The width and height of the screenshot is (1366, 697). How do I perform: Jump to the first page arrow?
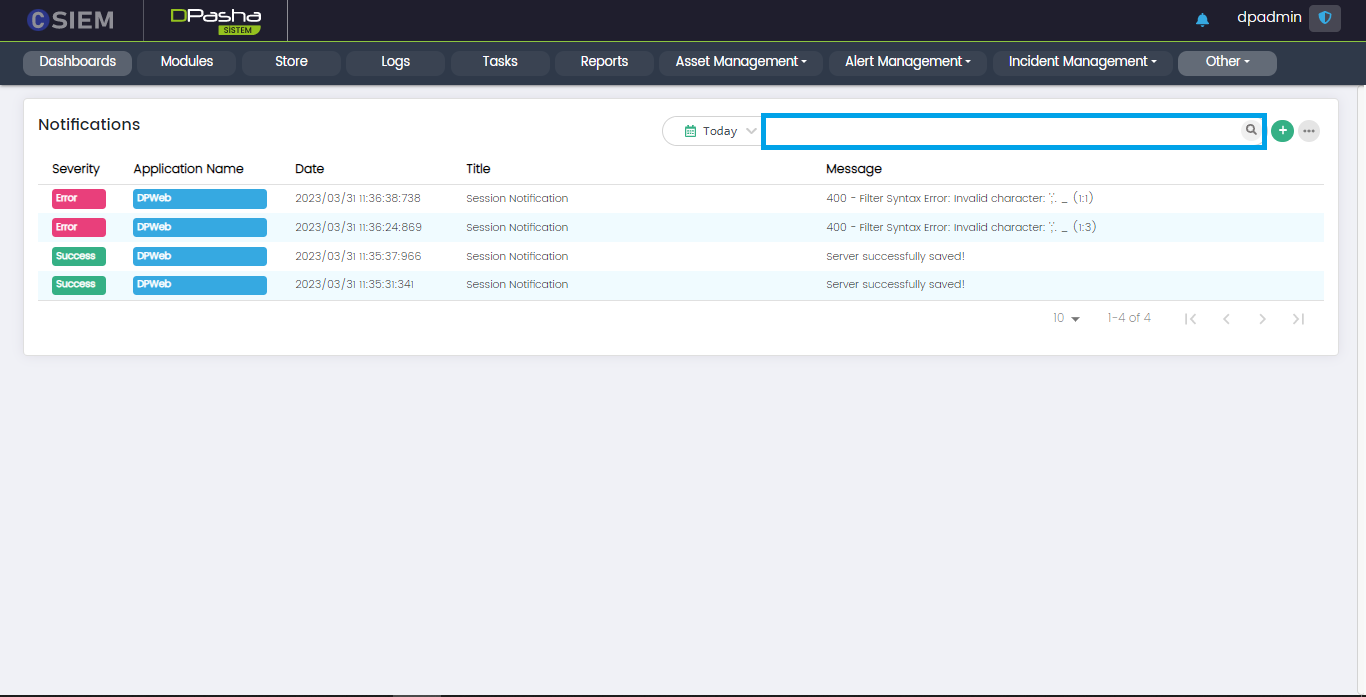[1190, 319]
